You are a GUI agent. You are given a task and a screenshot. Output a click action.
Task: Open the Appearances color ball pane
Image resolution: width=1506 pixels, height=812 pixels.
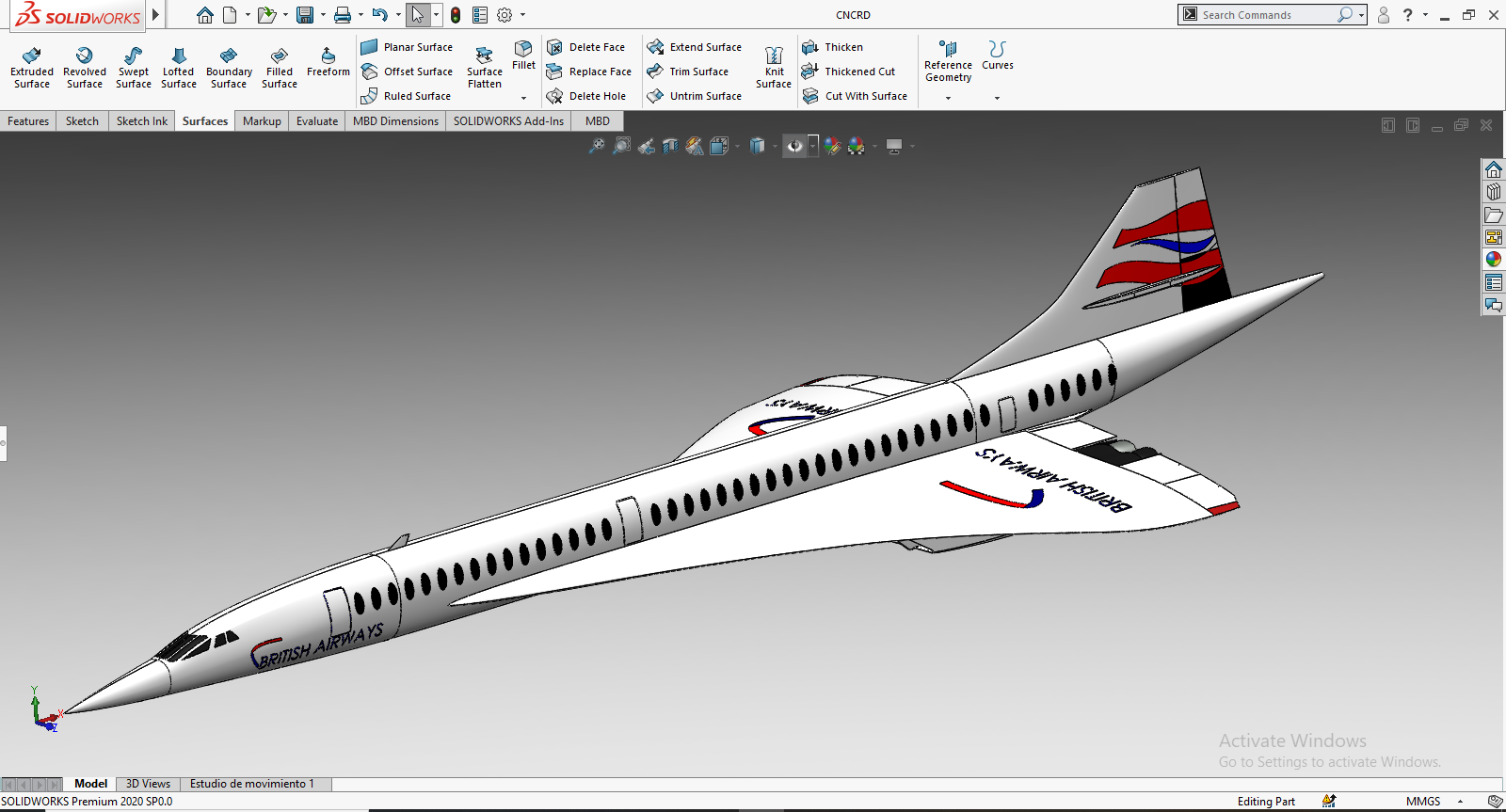[x=1494, y=260]
